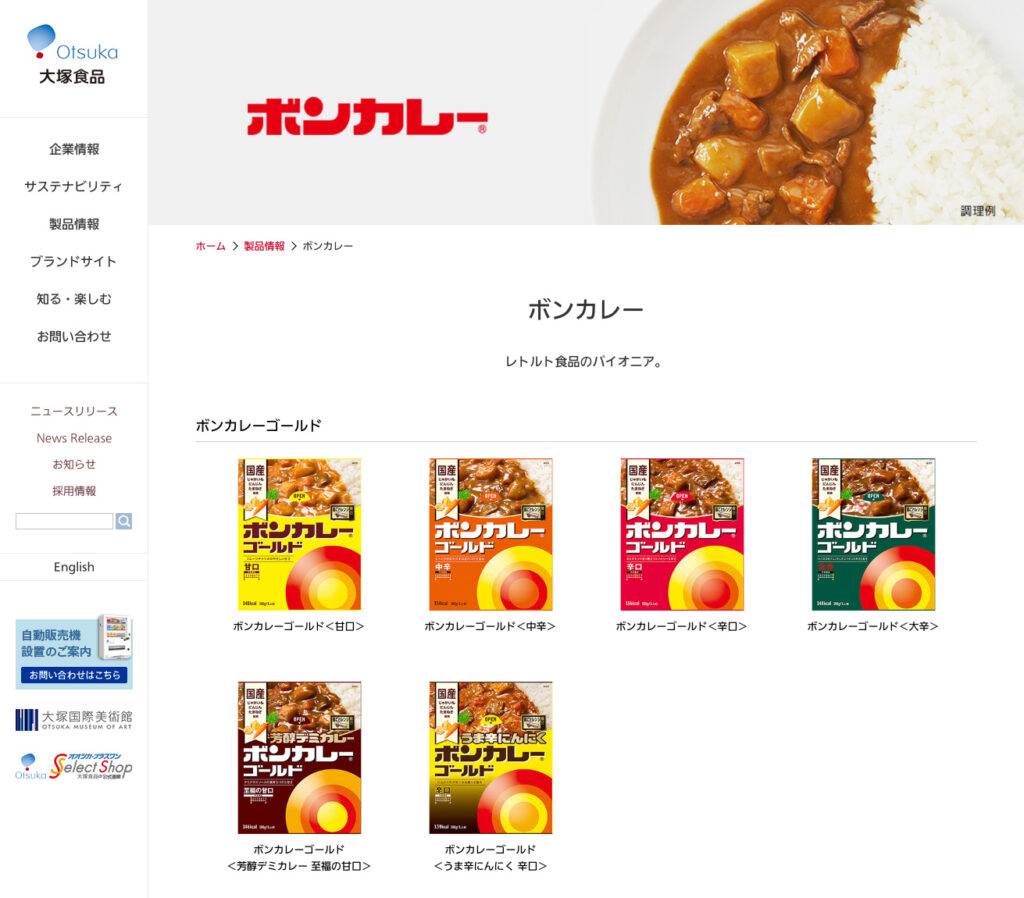Select the 大辛 green package thumbnail

pyautogui.click(x=873, y=534)
